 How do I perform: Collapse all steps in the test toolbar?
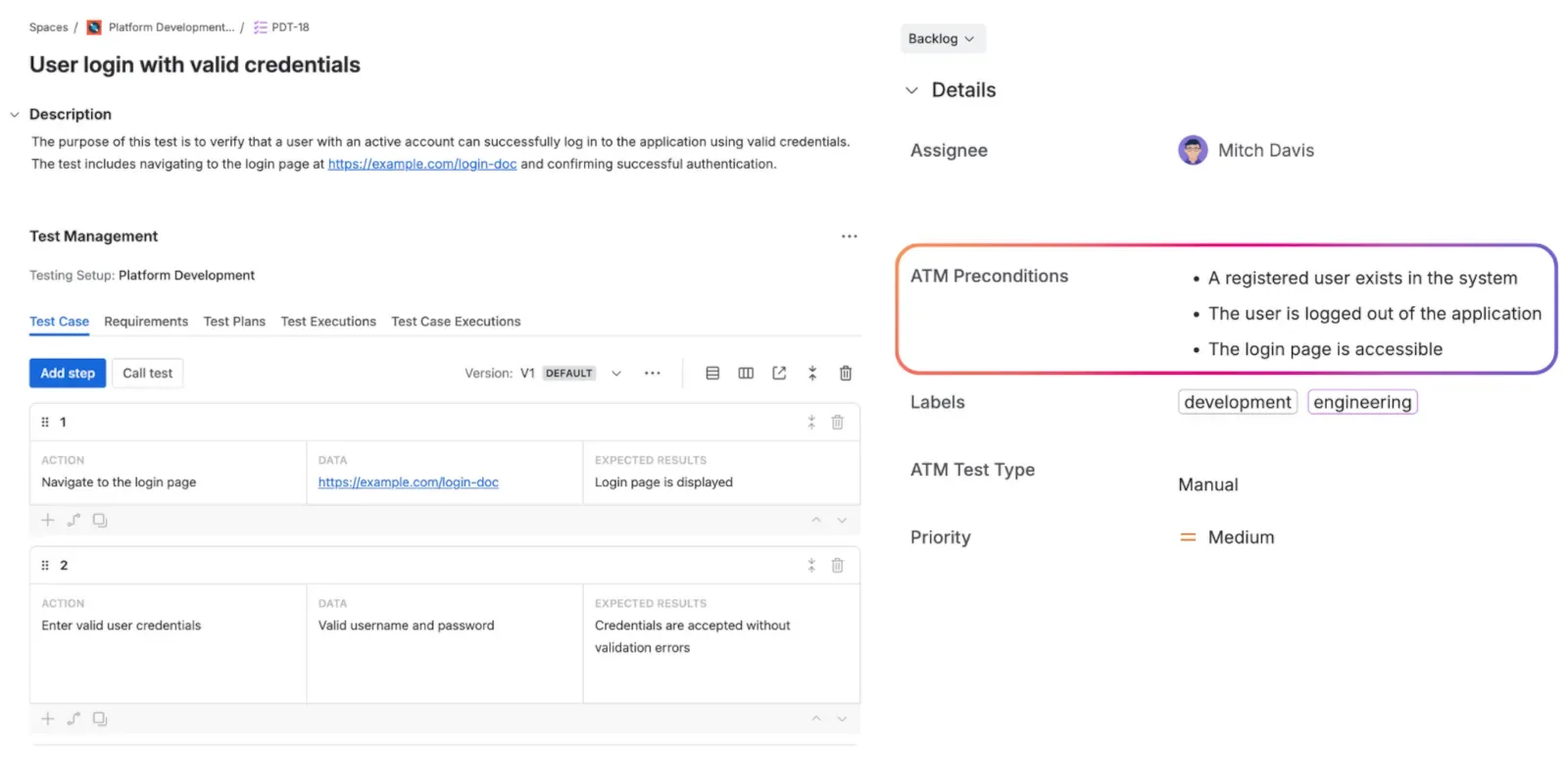click(811, 373)
